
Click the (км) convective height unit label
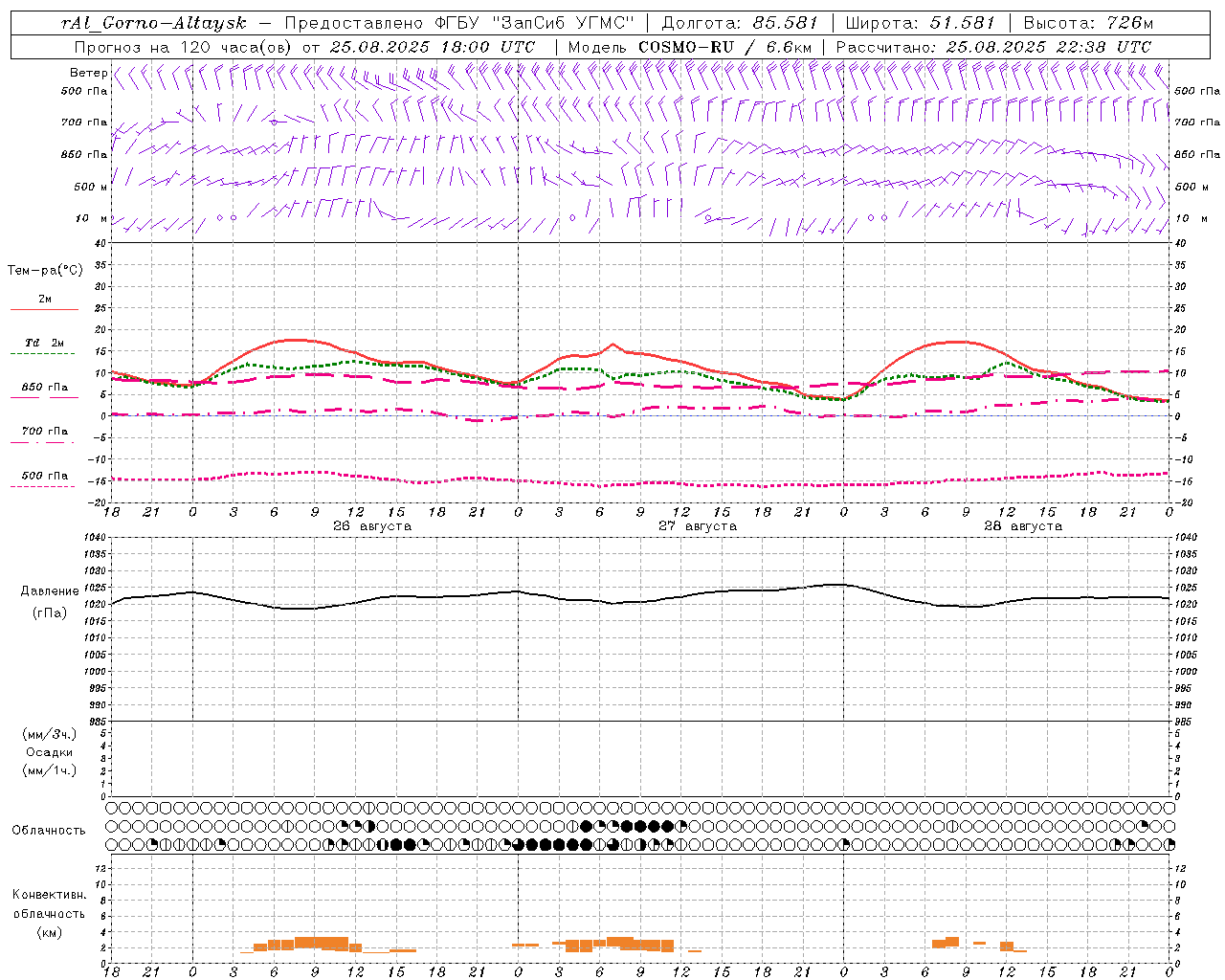50,932
